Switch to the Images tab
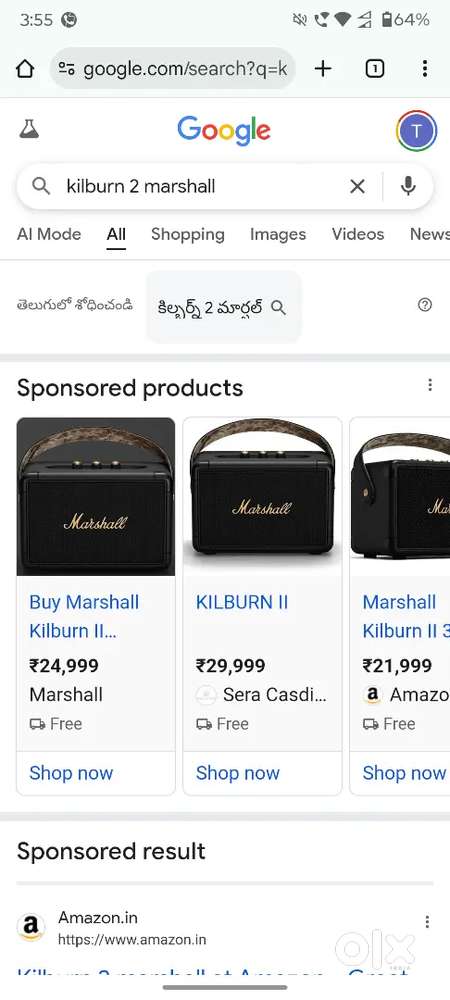The height and width of the screenshot is (1000, 450). [x=278, y=234]
